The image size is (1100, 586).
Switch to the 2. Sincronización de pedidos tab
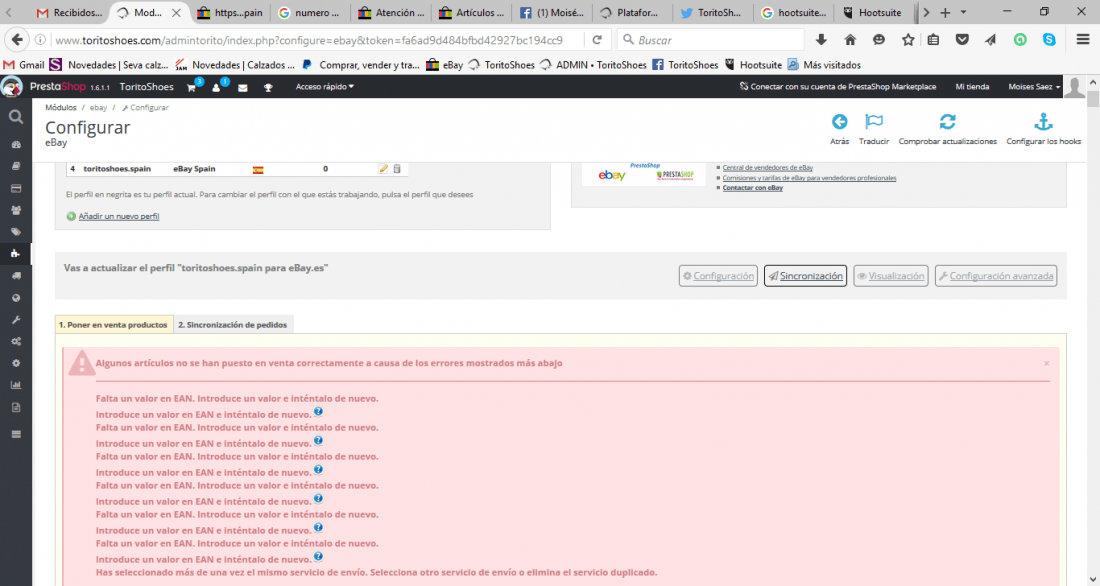232,325
